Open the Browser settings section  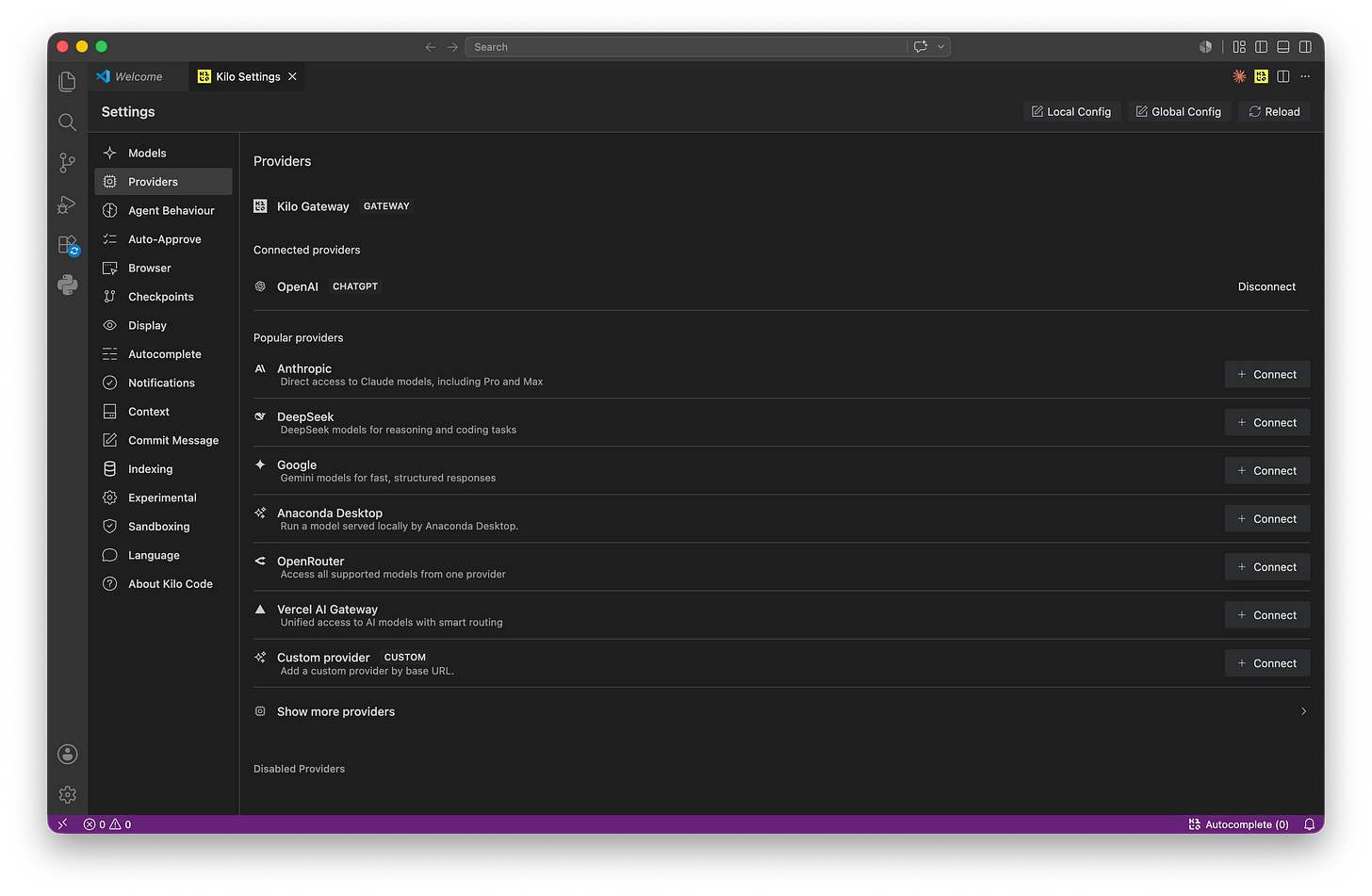click(163, 268)
